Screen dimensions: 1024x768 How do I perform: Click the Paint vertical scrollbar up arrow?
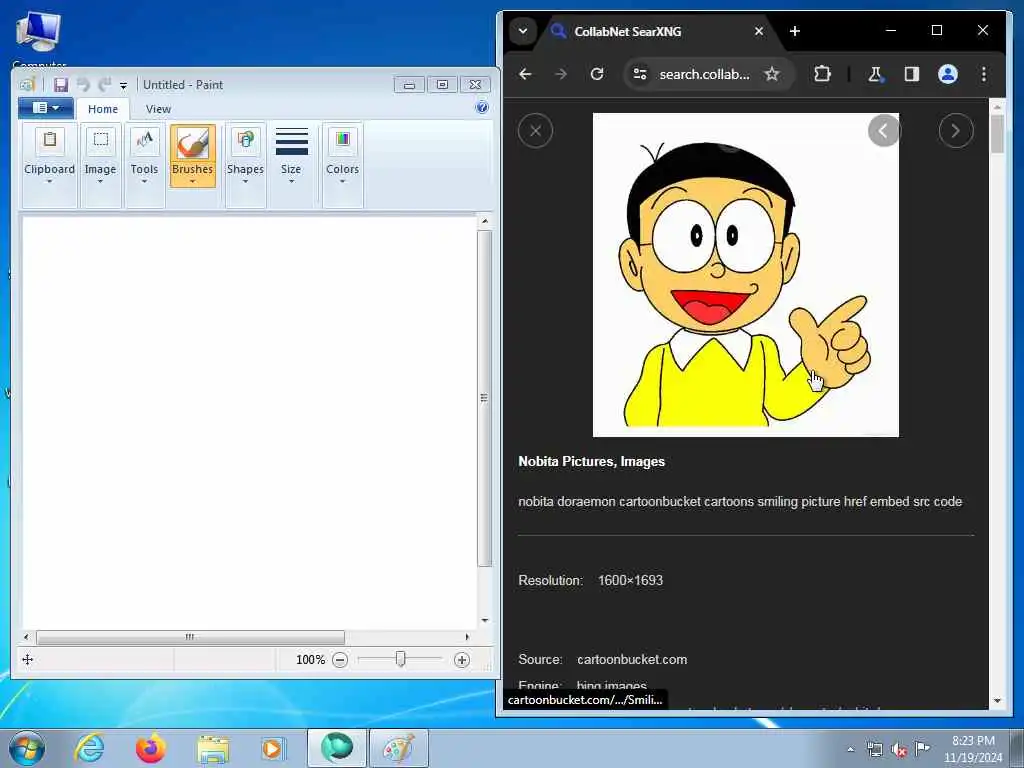point(485,221)
